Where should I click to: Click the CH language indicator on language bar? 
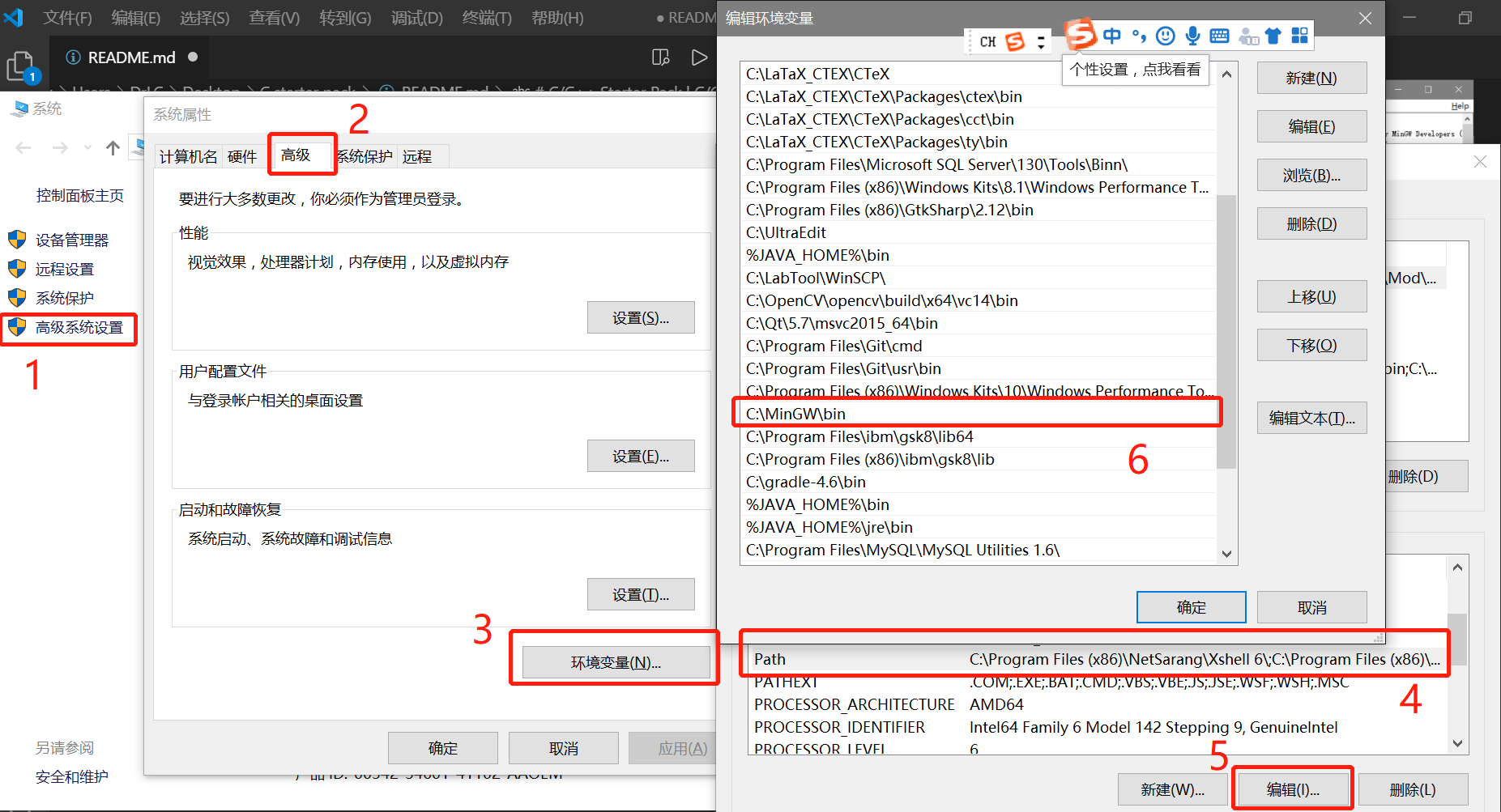click(987, 42)
